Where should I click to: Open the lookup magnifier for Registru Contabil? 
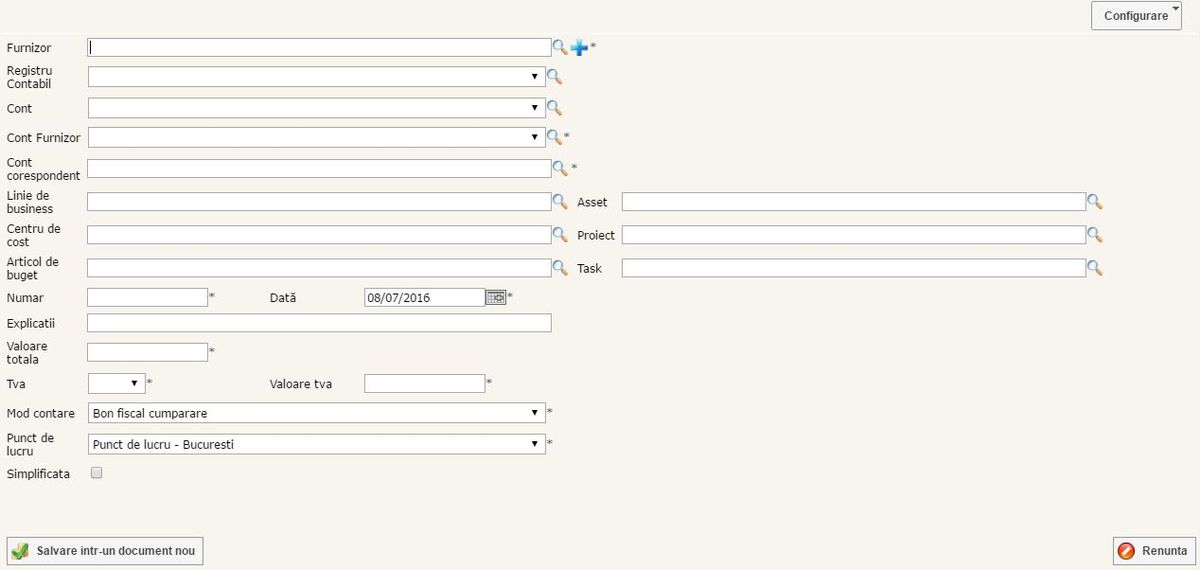[554, 77]
